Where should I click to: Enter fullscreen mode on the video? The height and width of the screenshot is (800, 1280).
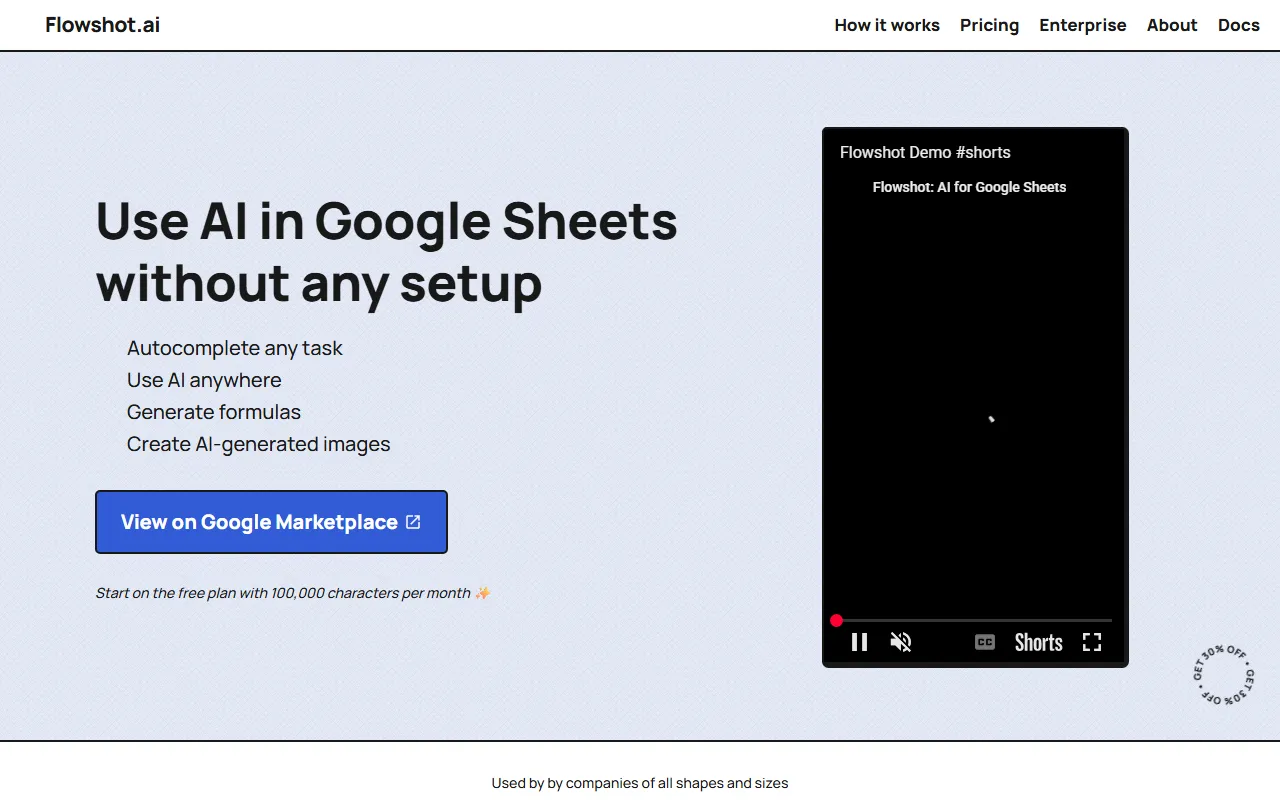pos(1092,642)
